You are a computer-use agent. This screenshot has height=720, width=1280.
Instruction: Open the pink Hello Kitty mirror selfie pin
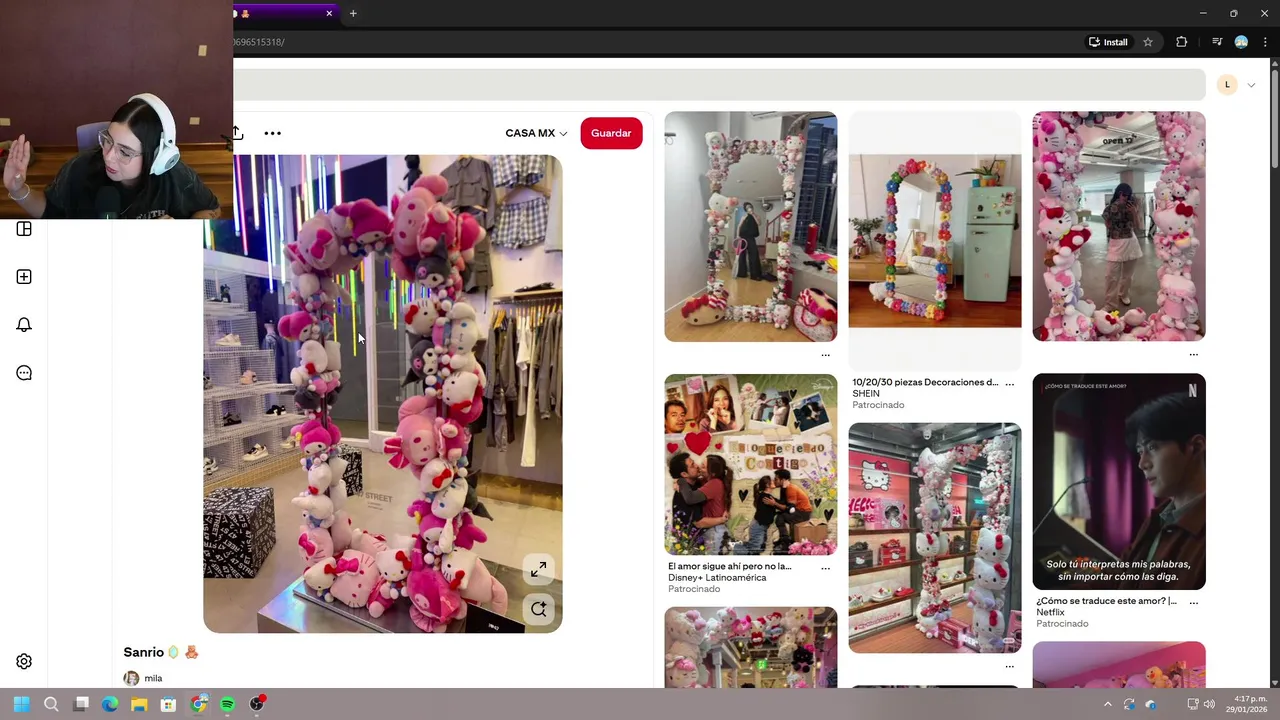[x=1119, y=227]
